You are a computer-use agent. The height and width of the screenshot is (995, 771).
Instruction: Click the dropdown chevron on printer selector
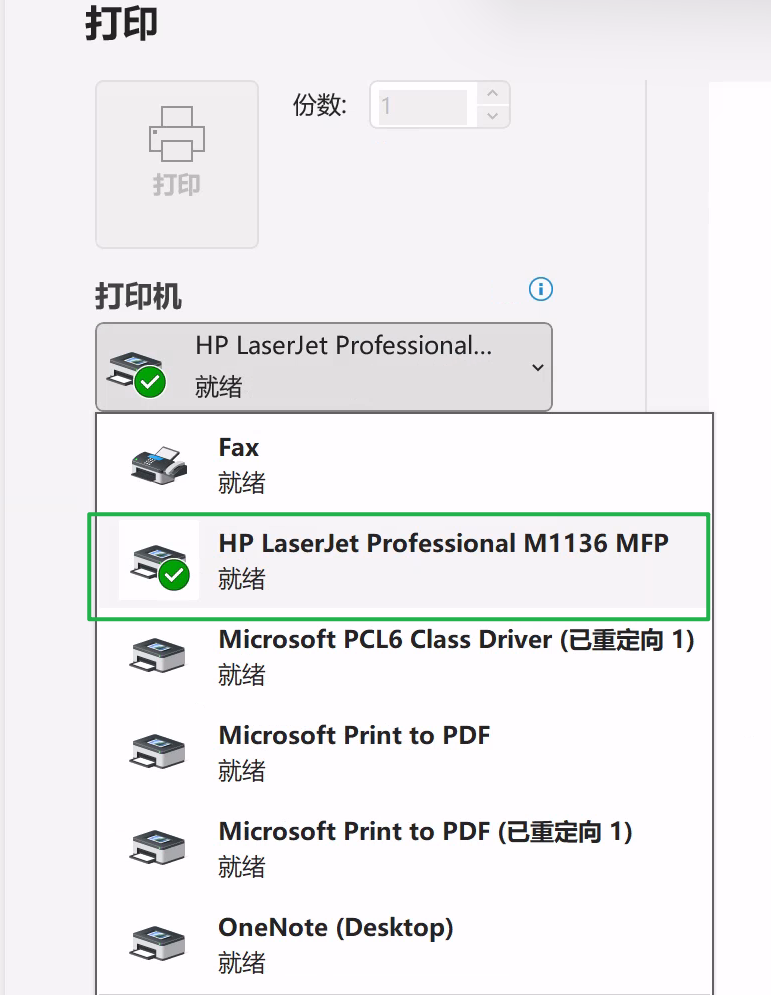(x=537, y=368)
